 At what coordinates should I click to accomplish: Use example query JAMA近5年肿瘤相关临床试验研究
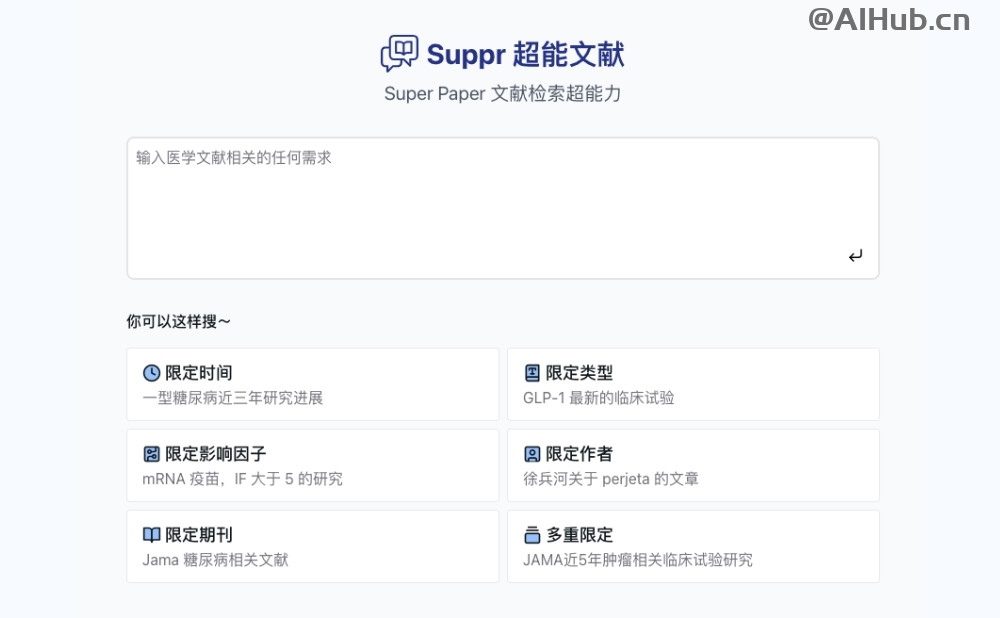coord(638,560)
